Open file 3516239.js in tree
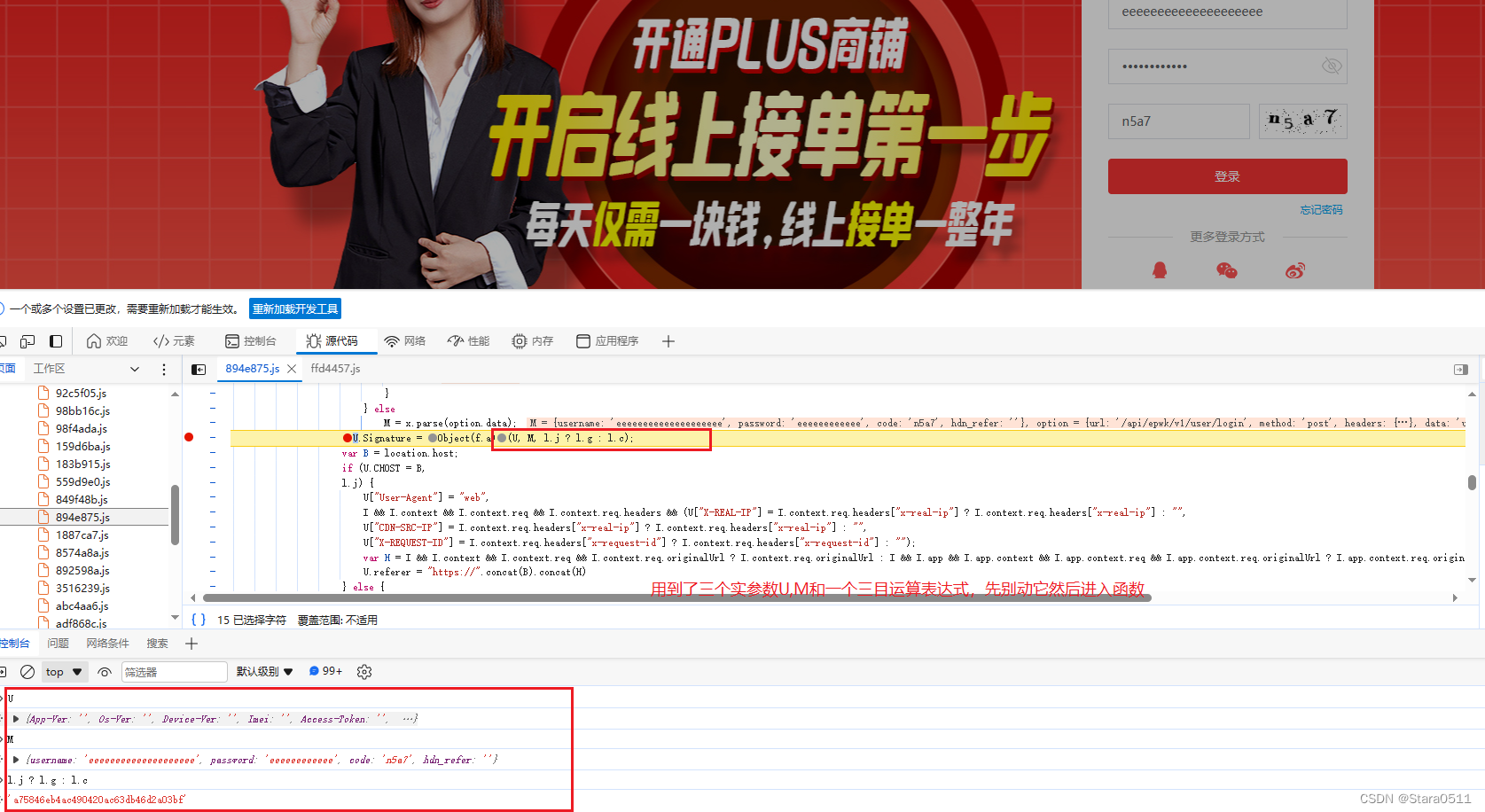The height and width of the screenshot is (812, 1485). (x=82, y=588)
